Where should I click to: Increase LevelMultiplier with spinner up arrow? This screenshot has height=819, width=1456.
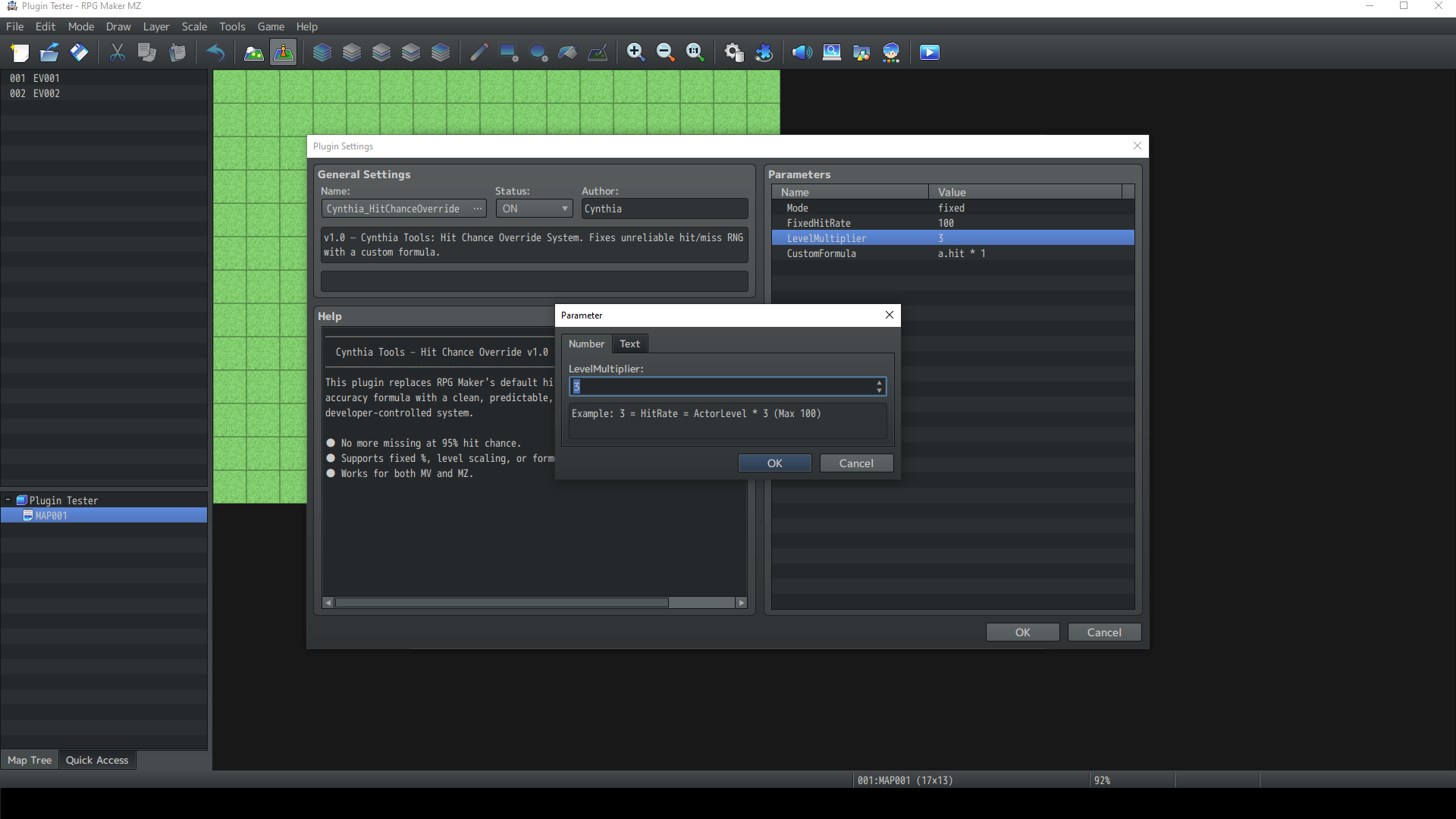click(x=879, y=383)
